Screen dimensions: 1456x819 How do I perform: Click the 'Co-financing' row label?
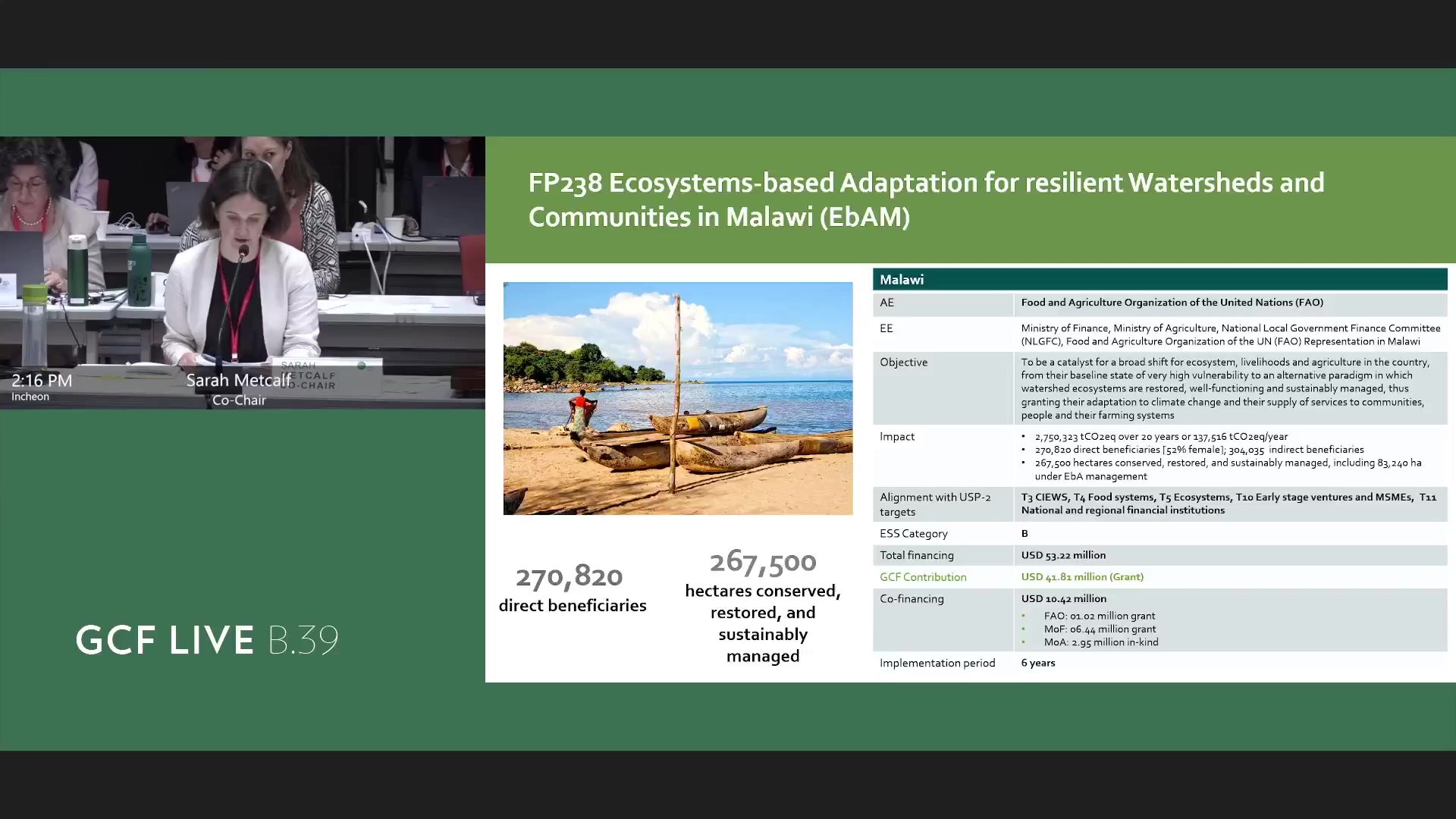[x=912, y=599]
